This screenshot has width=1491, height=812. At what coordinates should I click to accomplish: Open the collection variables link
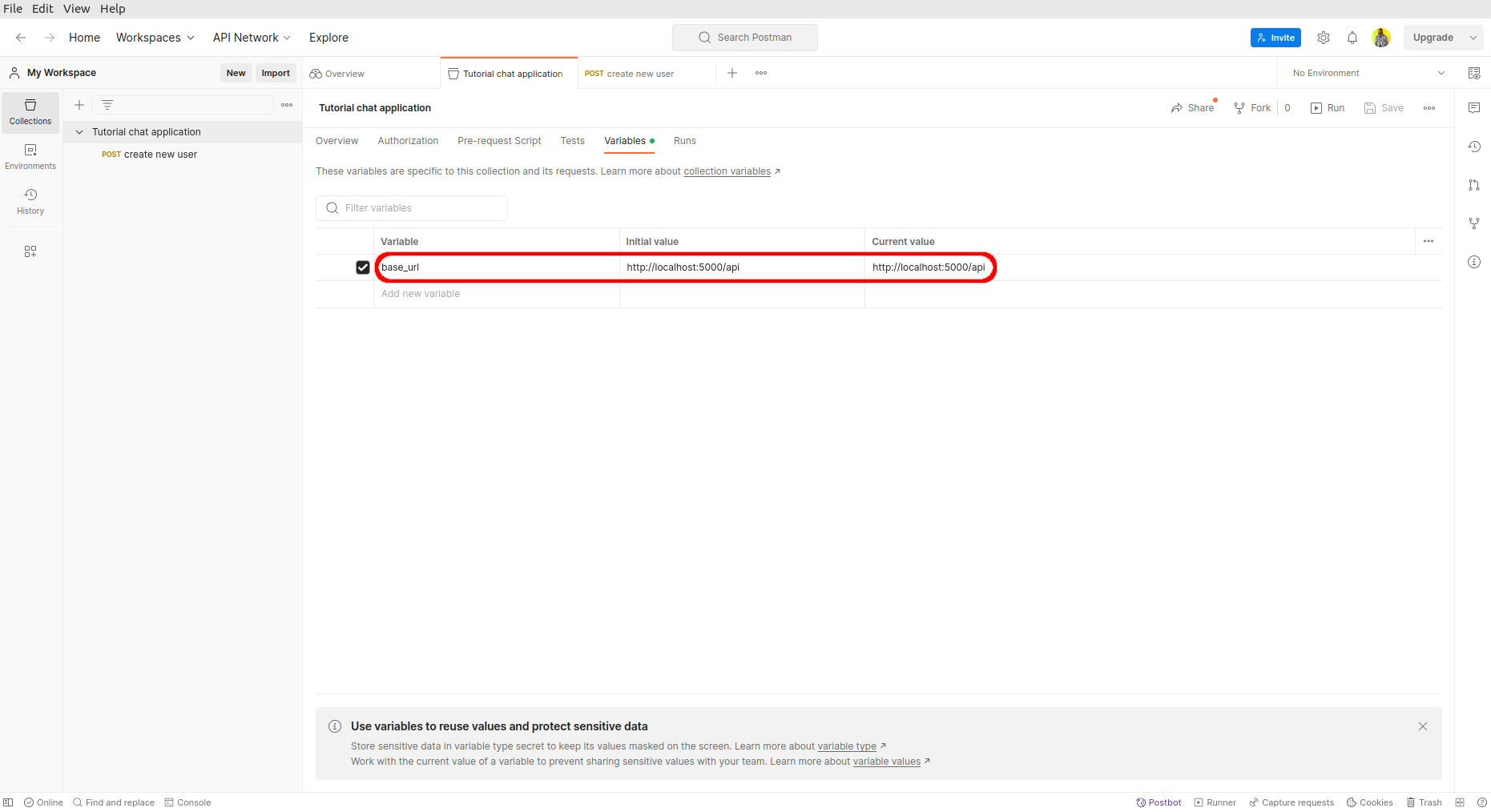coord(727,171)
